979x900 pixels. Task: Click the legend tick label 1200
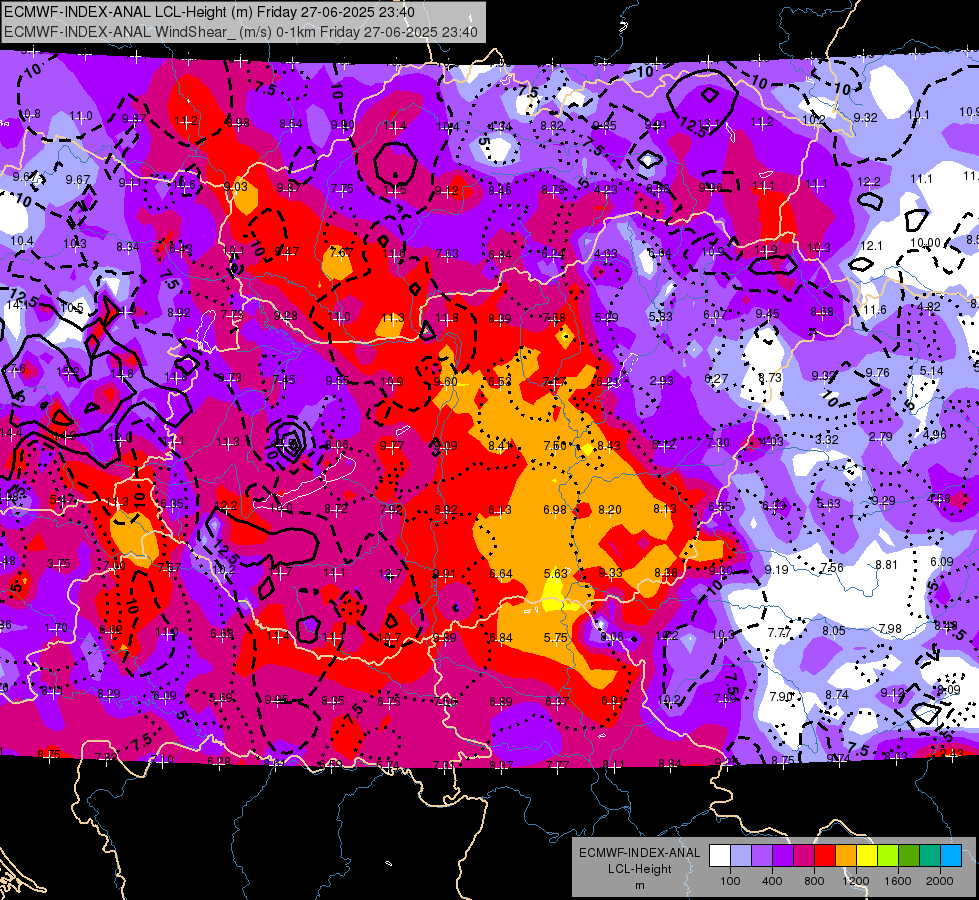coord(856,881)
